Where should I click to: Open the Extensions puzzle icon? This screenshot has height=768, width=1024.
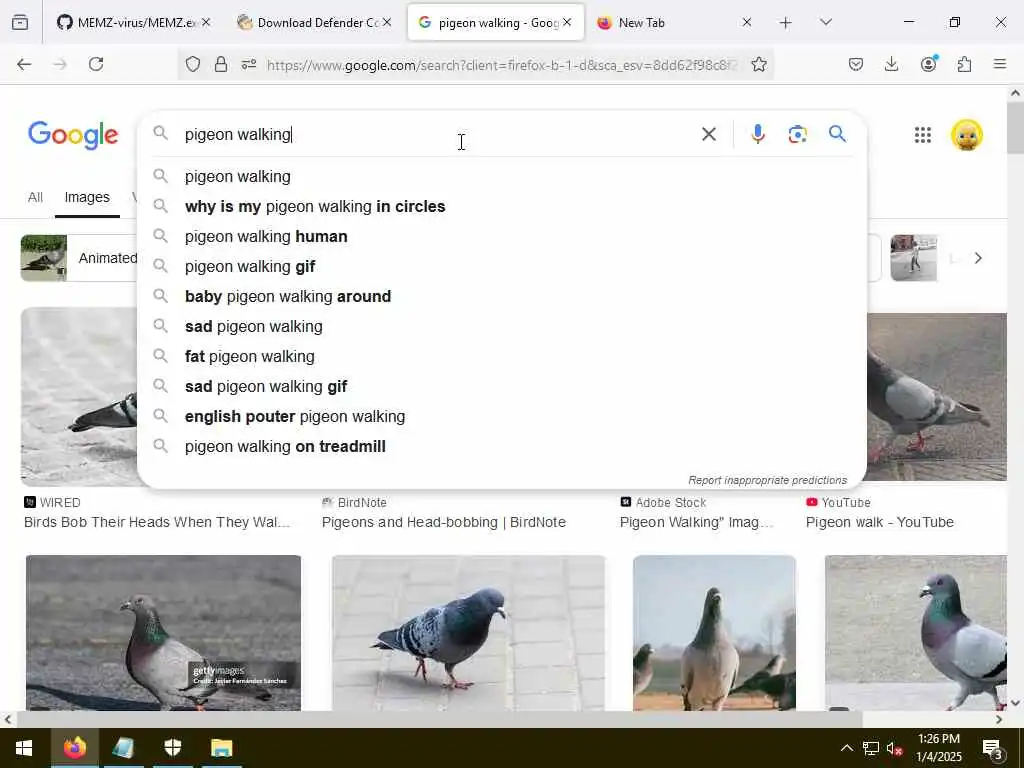(965, 64)
